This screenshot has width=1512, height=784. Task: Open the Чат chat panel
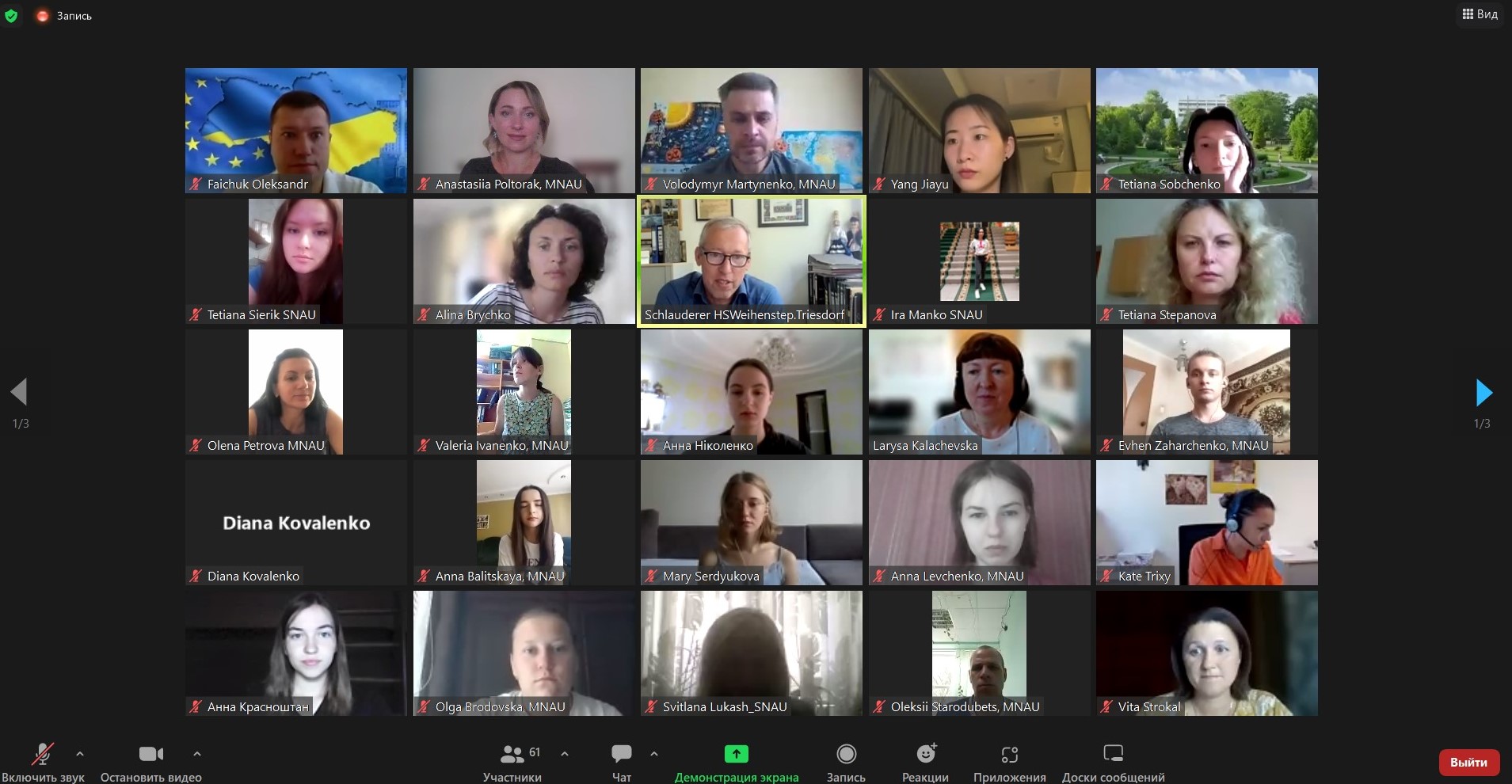622,763
